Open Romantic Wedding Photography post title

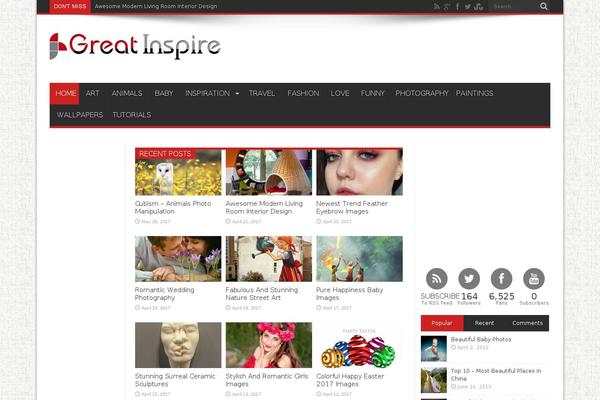[164, 294]
